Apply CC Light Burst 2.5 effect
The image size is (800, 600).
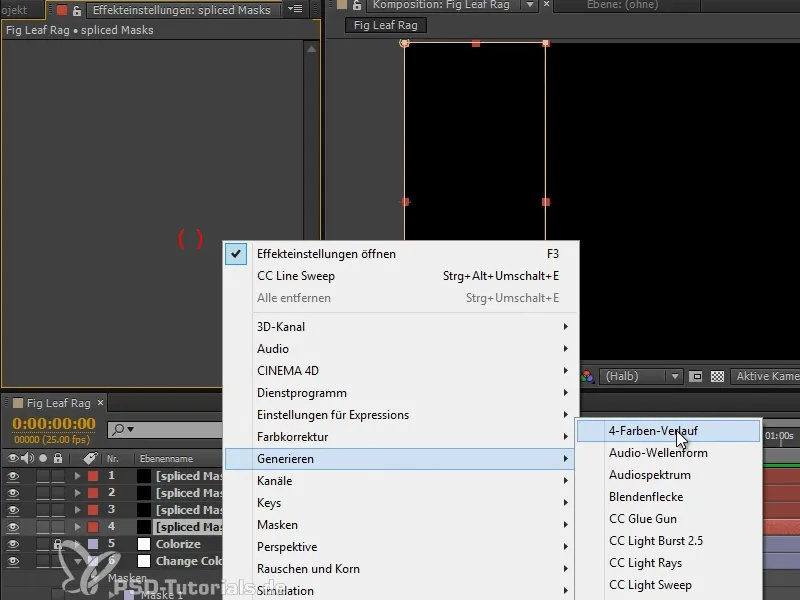[x=668, y=540]
